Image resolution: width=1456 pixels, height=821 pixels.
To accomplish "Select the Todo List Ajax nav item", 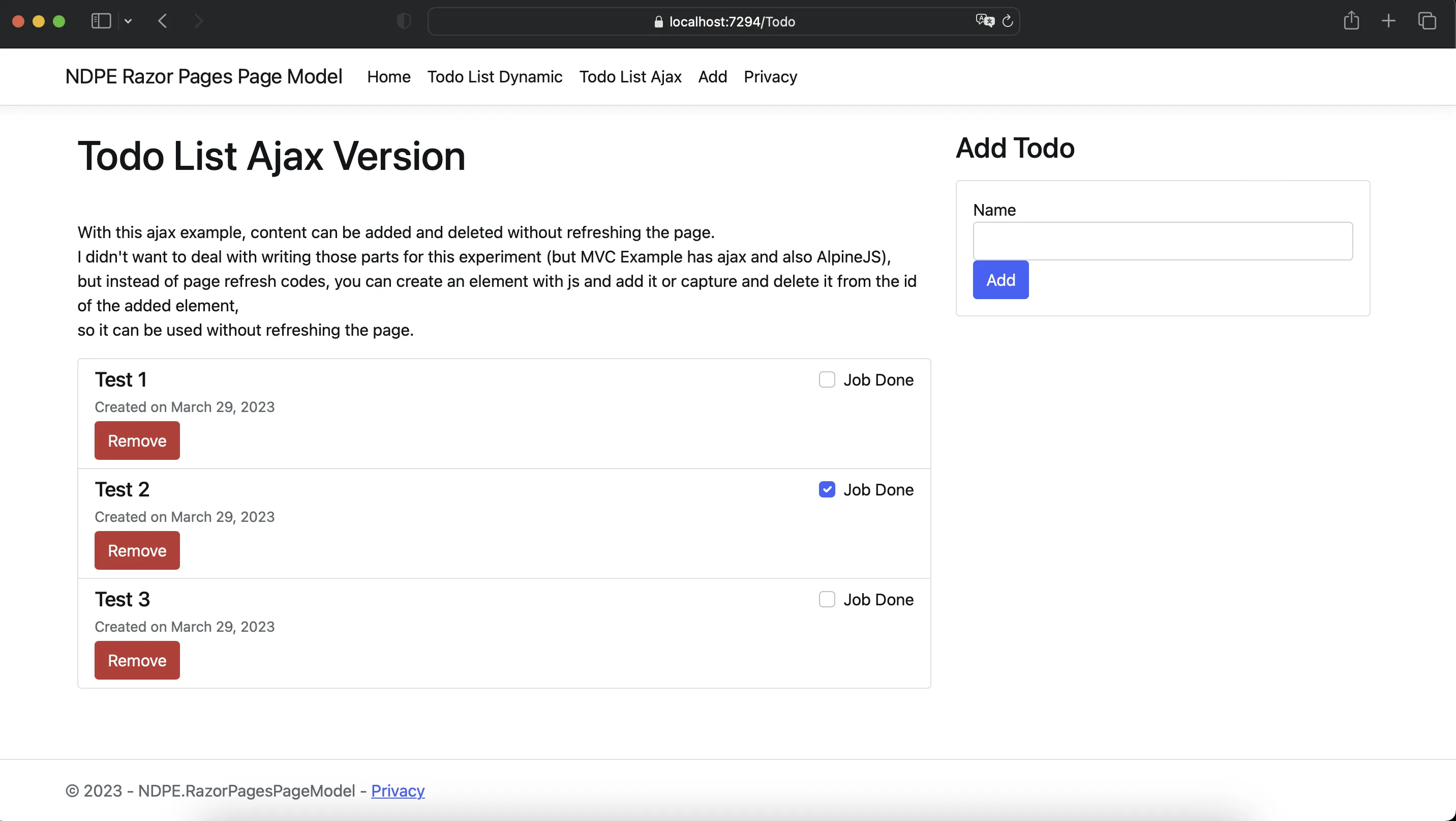I will (x=630, y=76).
